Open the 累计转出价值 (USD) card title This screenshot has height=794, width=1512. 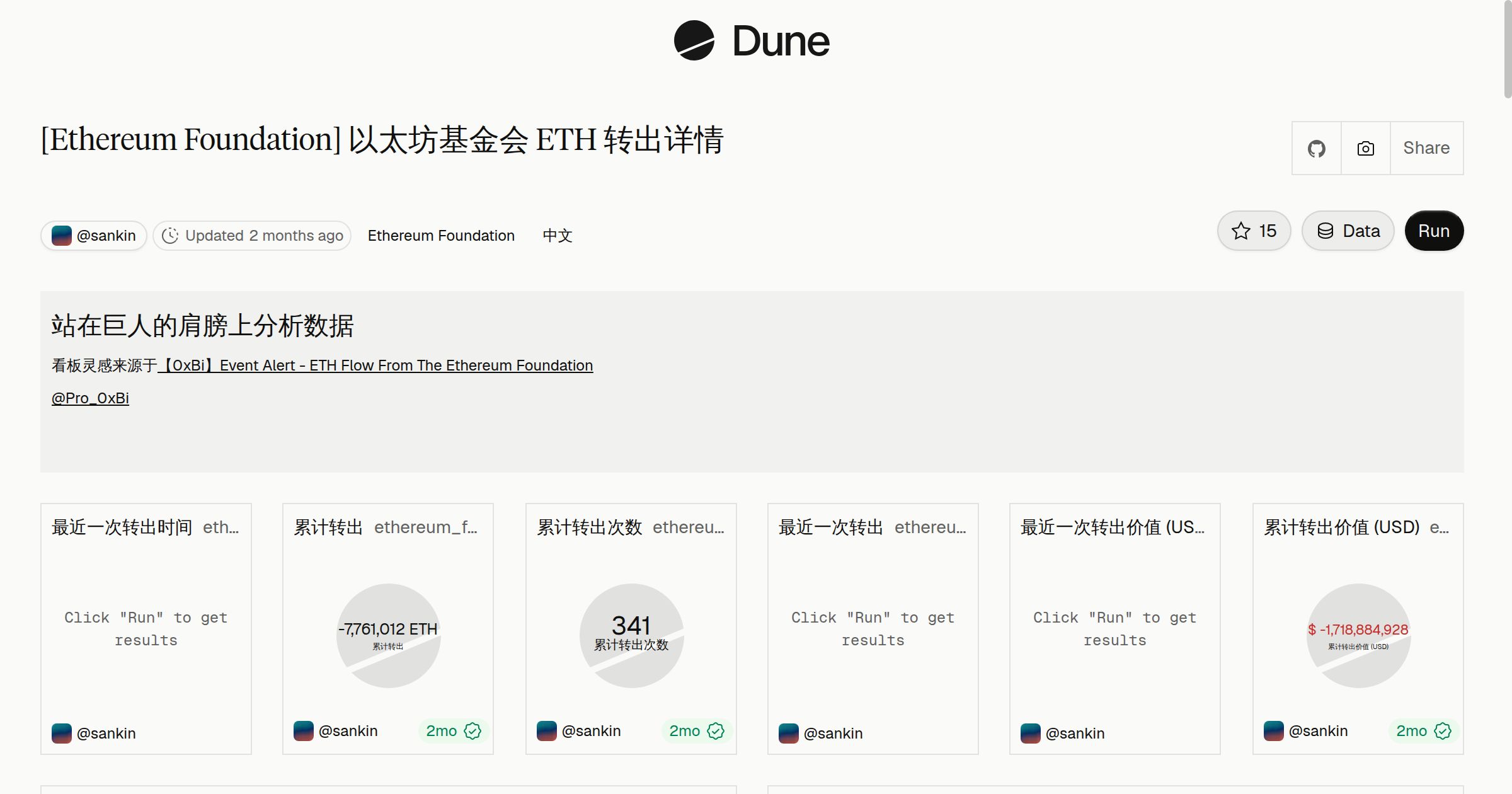1342,527
